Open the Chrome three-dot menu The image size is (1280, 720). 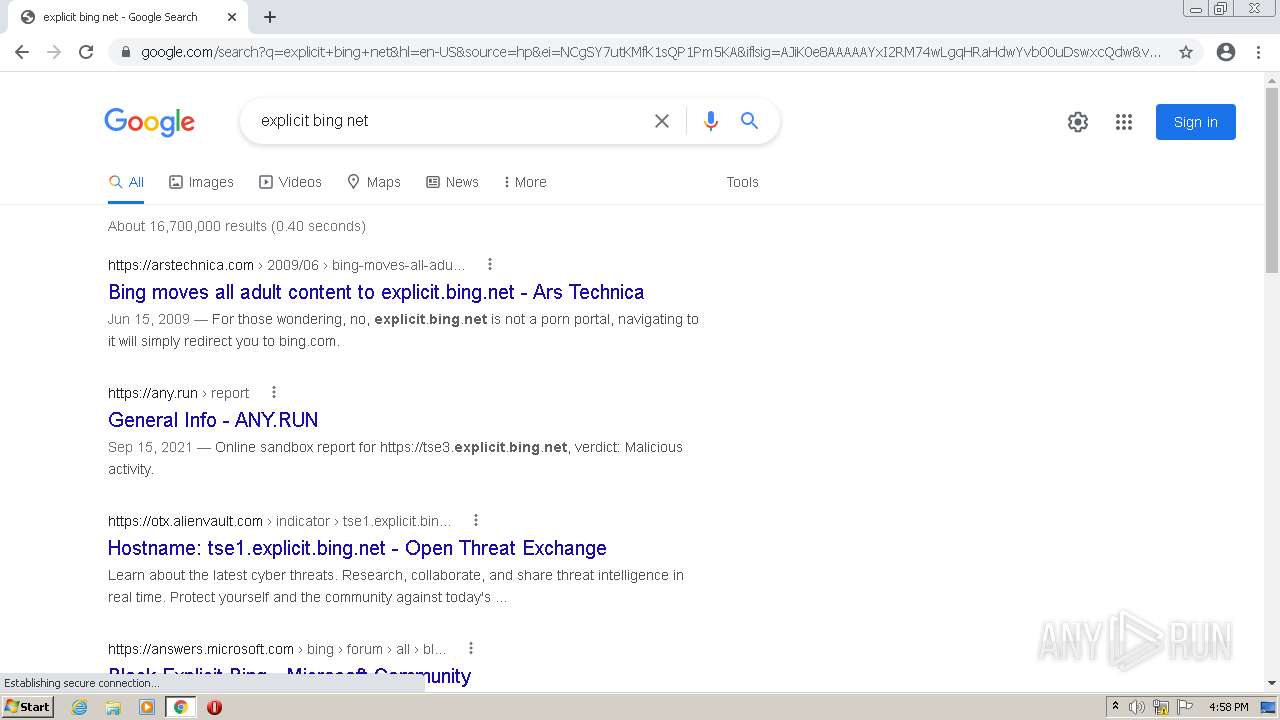click(1258, 52)
